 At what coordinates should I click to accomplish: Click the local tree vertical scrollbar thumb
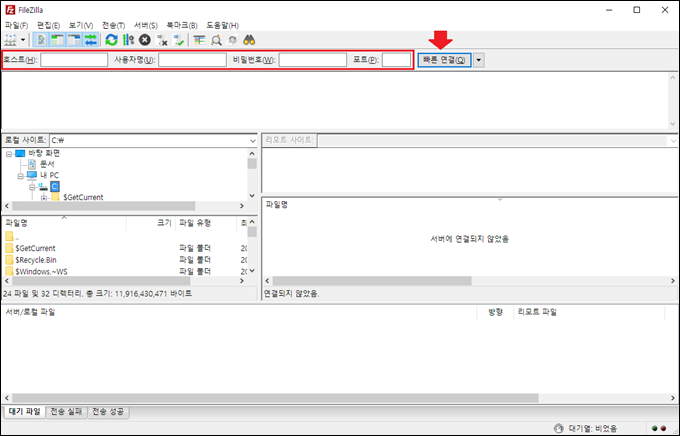pos(252,164)
